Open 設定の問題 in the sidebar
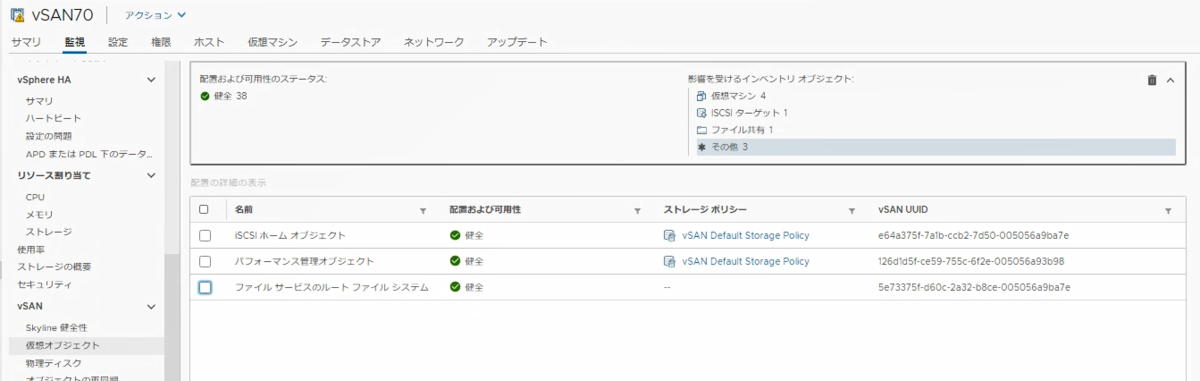Image resolution: width=1200 pixels, height=381 pixels. 49,136
